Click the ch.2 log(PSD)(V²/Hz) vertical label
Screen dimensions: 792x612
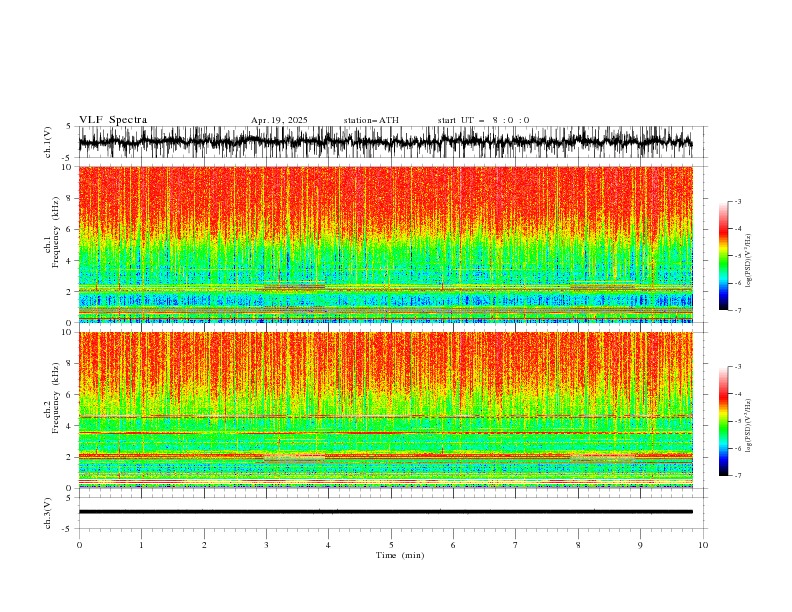click(x=748, y=426)
